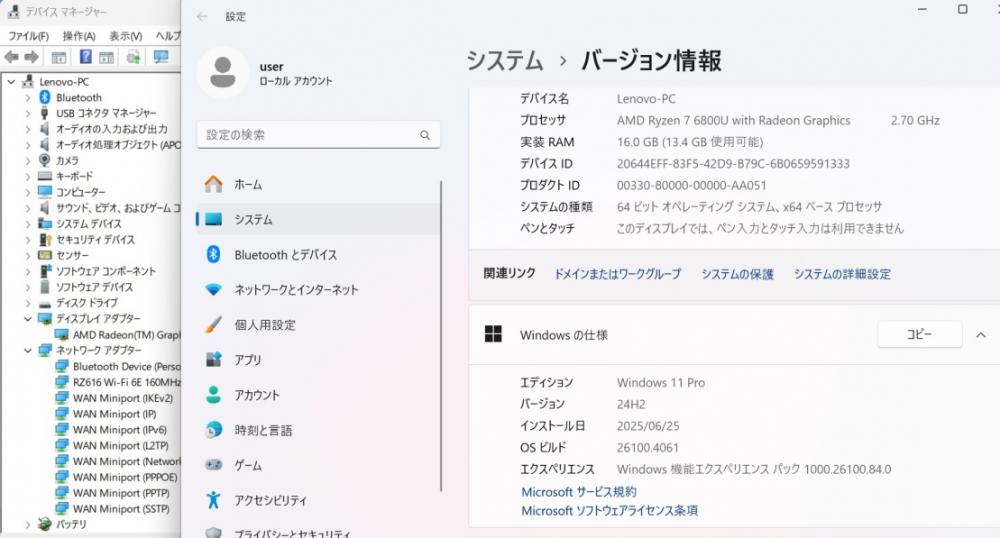Click the プロダクト ID value 00330-80000-00000-AA051
This screenshot has height=538, width=1000.
(691, 185)
